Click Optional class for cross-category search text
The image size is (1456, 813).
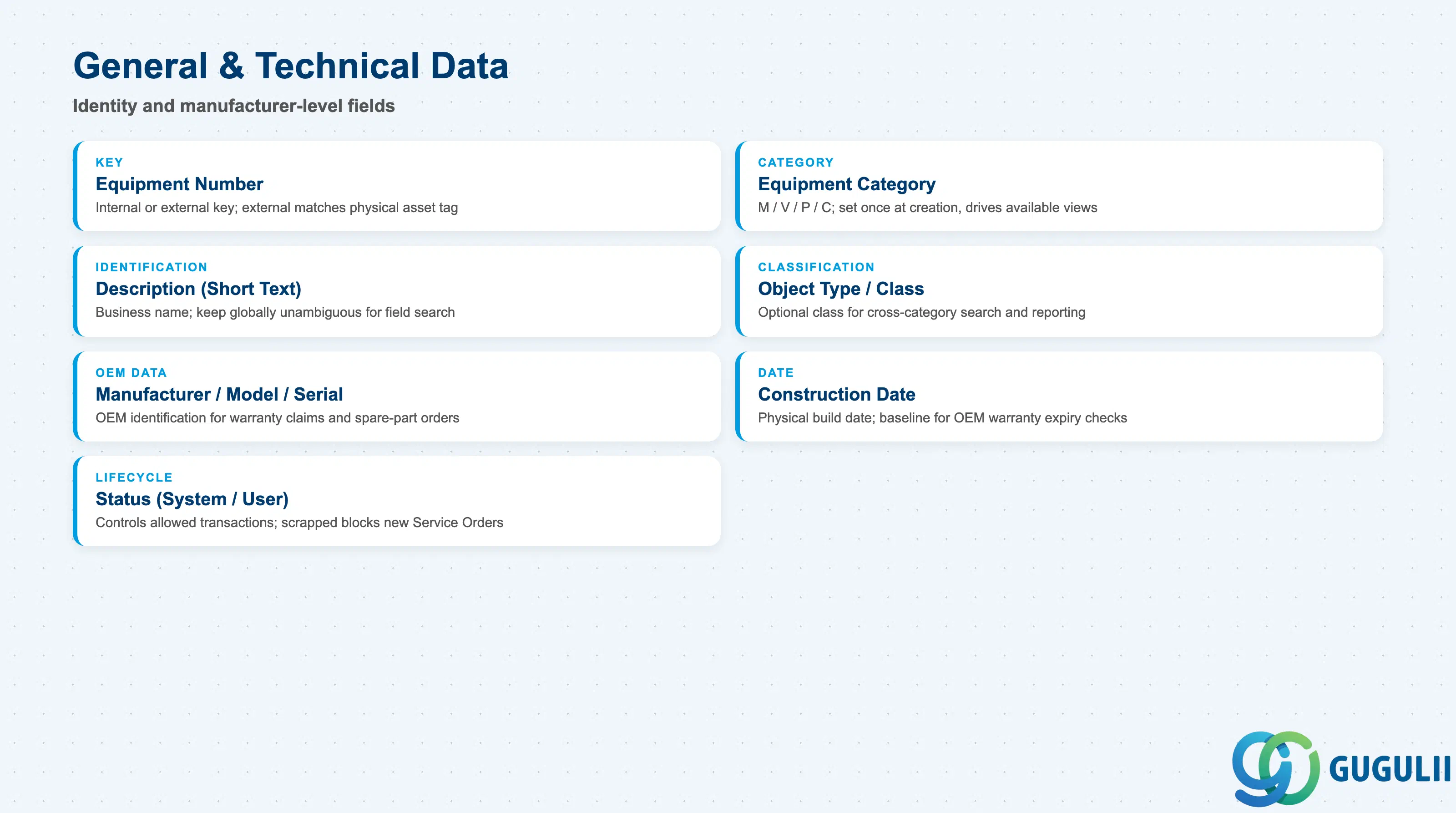click(921, 312)
